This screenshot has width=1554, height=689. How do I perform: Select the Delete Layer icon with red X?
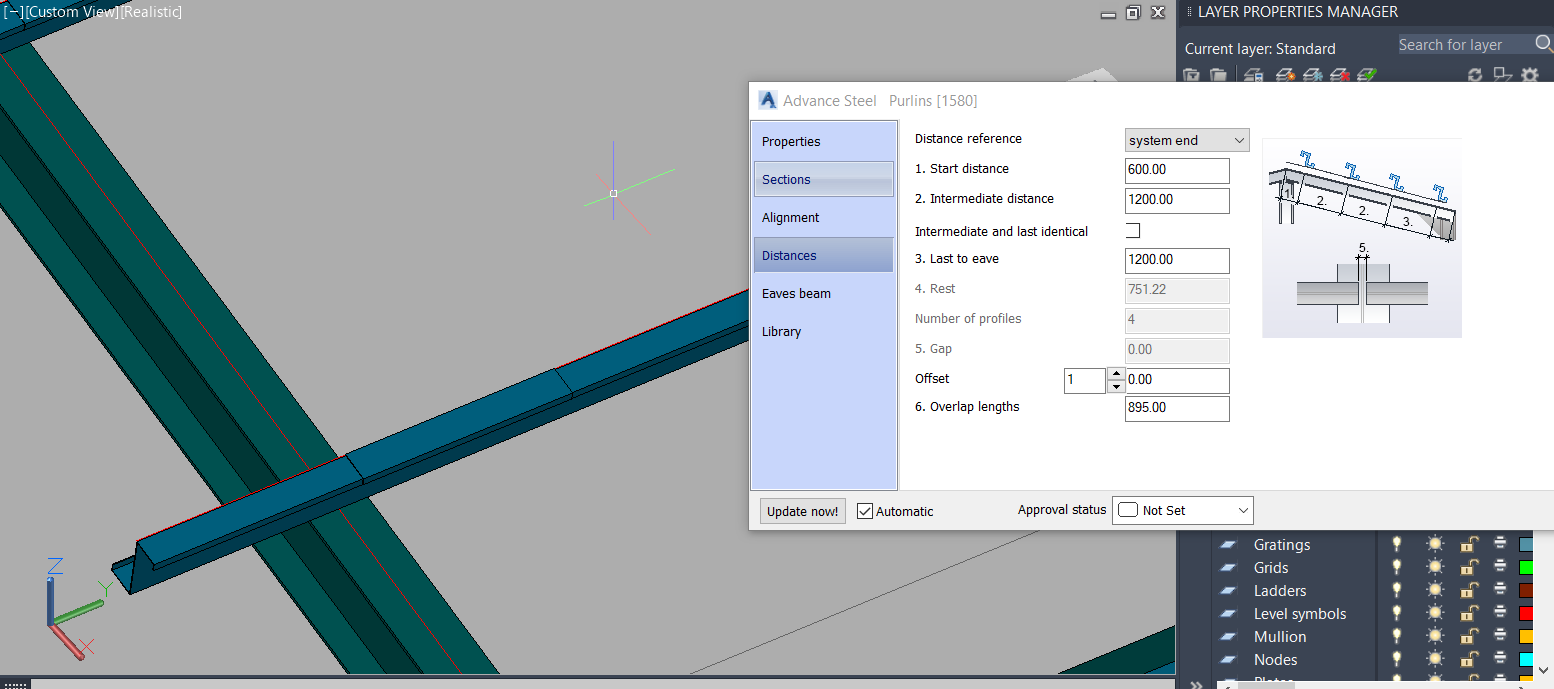(x=1340, y=76)
